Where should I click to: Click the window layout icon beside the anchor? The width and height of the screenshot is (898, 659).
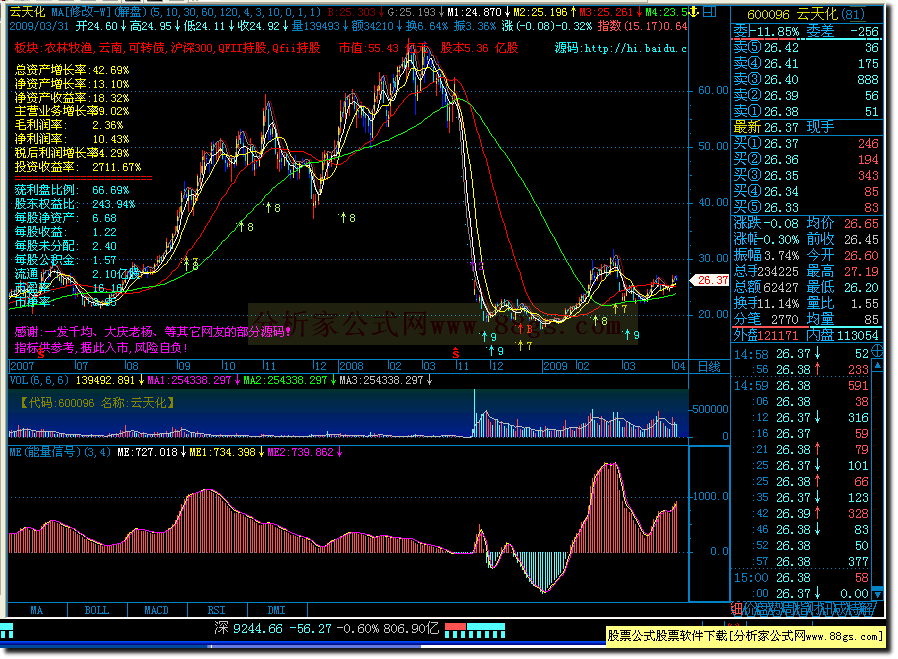[710, 11]
